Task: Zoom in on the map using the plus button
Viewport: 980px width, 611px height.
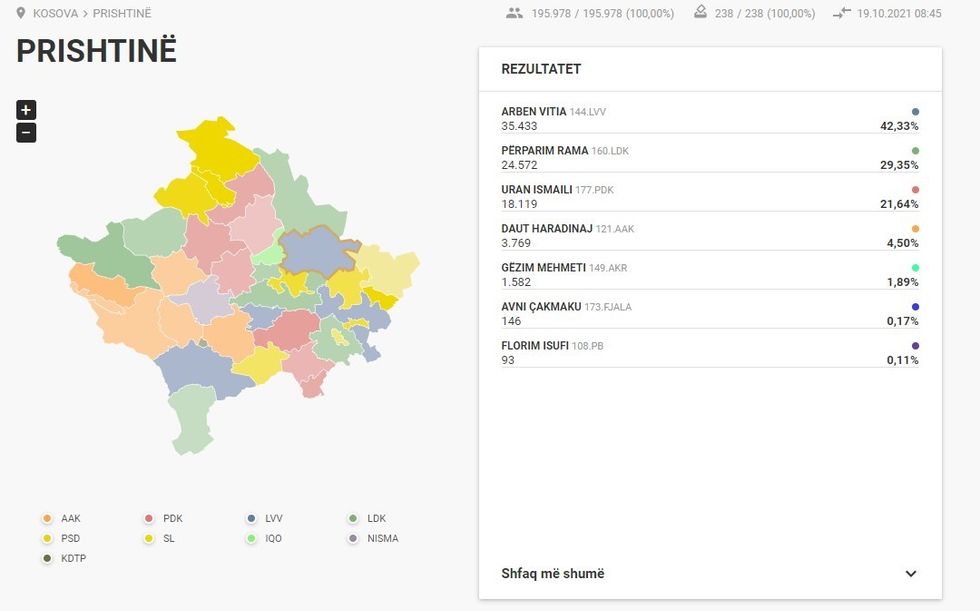Action: pyautogui.click(x=25, y=109)
